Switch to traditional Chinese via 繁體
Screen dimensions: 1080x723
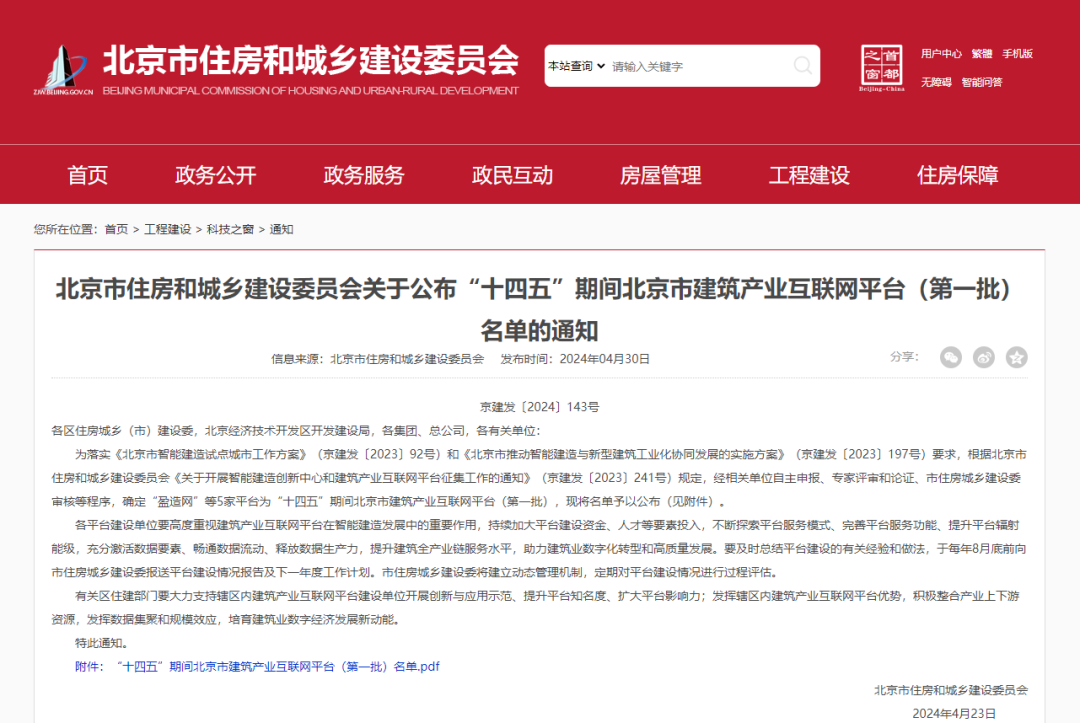981,54
